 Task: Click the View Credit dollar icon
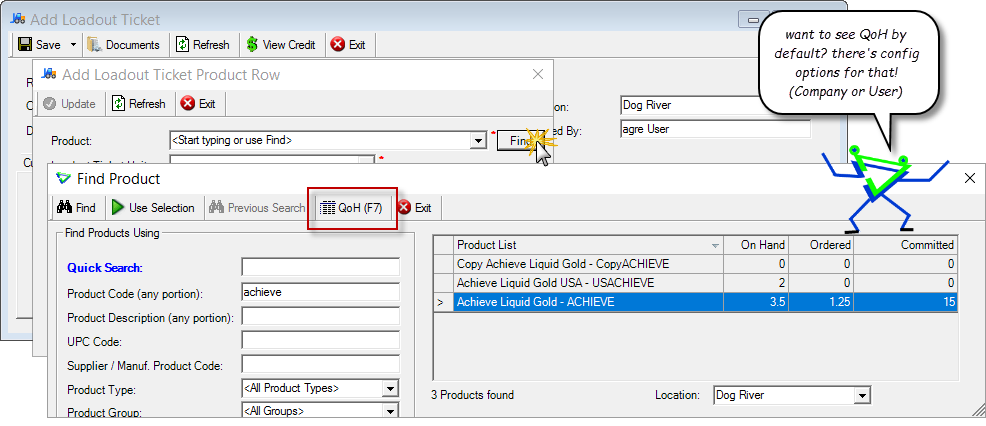pyautogui.click(x=252, y=45)
